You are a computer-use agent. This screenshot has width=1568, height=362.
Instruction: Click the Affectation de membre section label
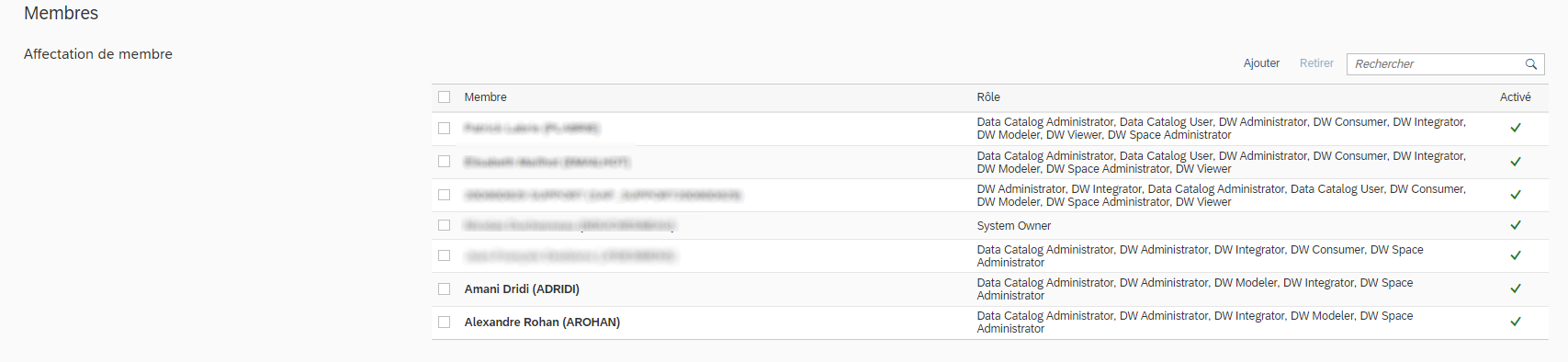(98, 54)
